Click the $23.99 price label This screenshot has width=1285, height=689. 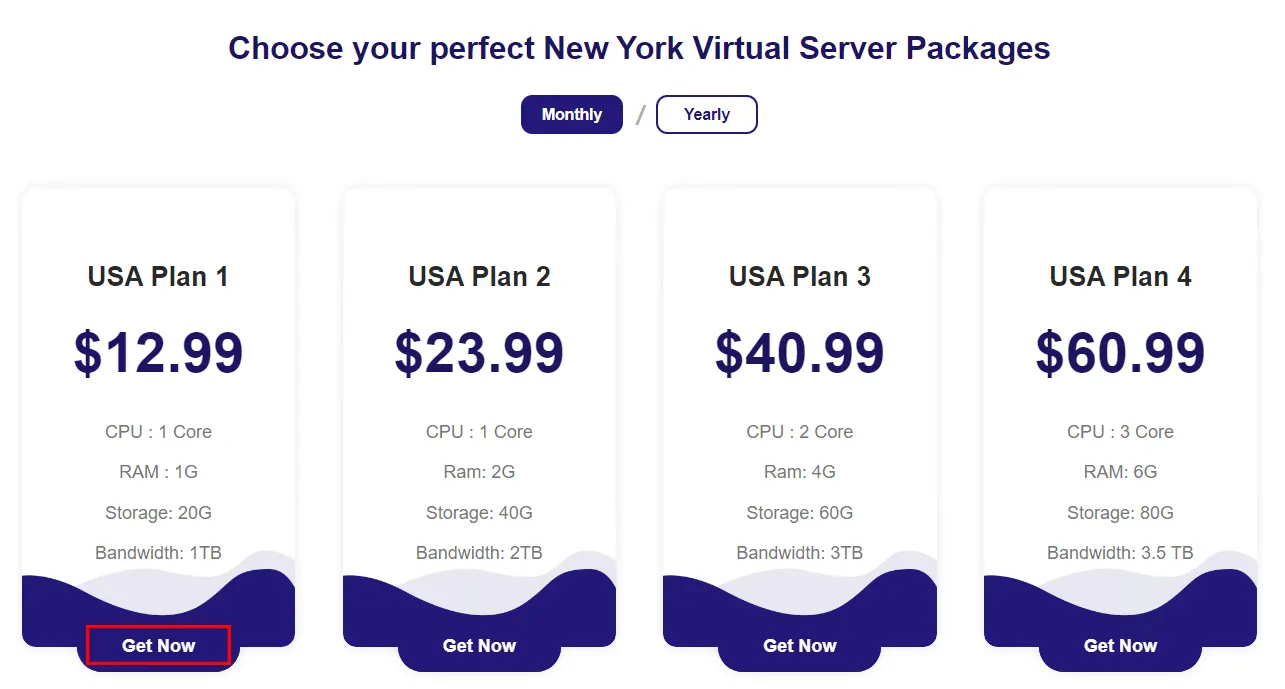[x=478, y=352]
